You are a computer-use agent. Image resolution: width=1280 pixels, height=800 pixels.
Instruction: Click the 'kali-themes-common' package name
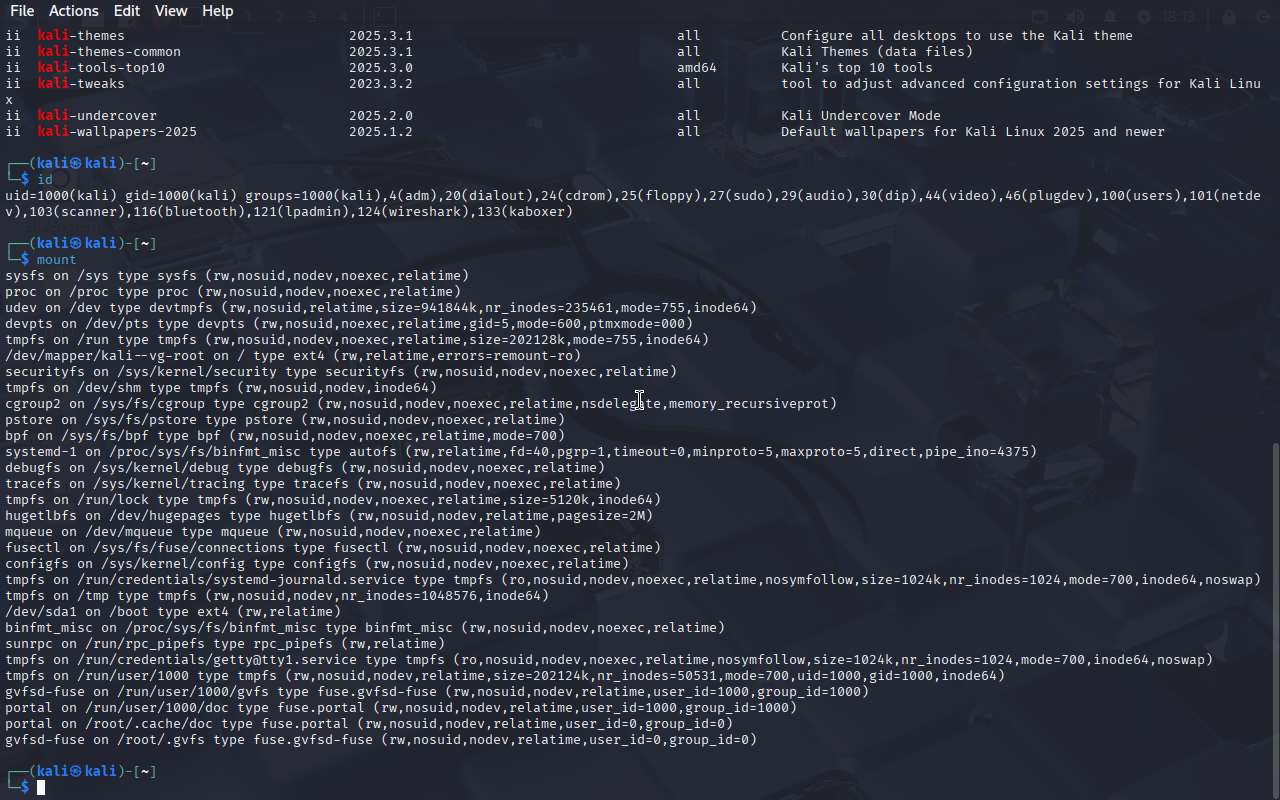(109, 52)
